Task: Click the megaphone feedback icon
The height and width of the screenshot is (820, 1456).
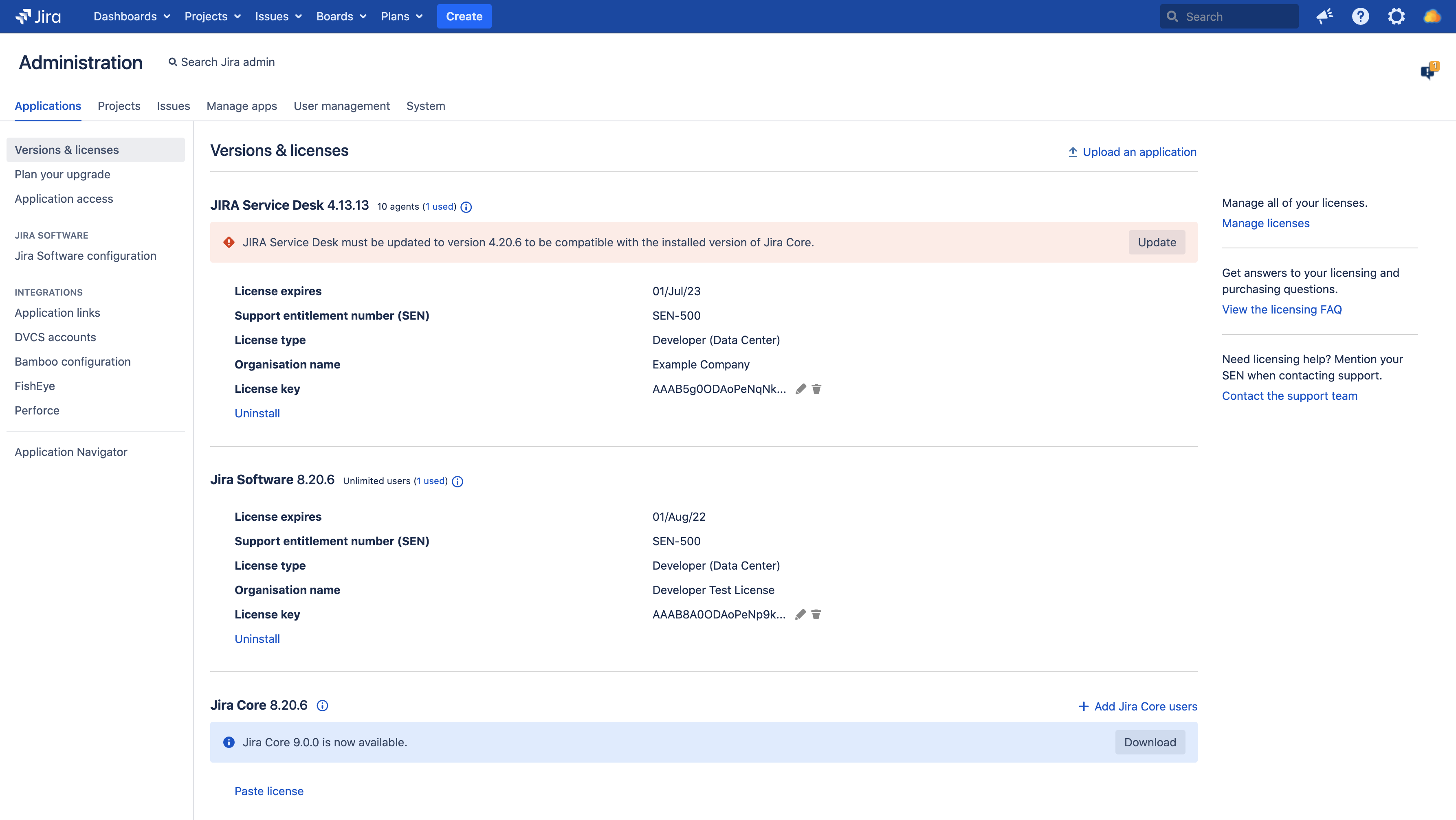Action: click(1324, 16)
